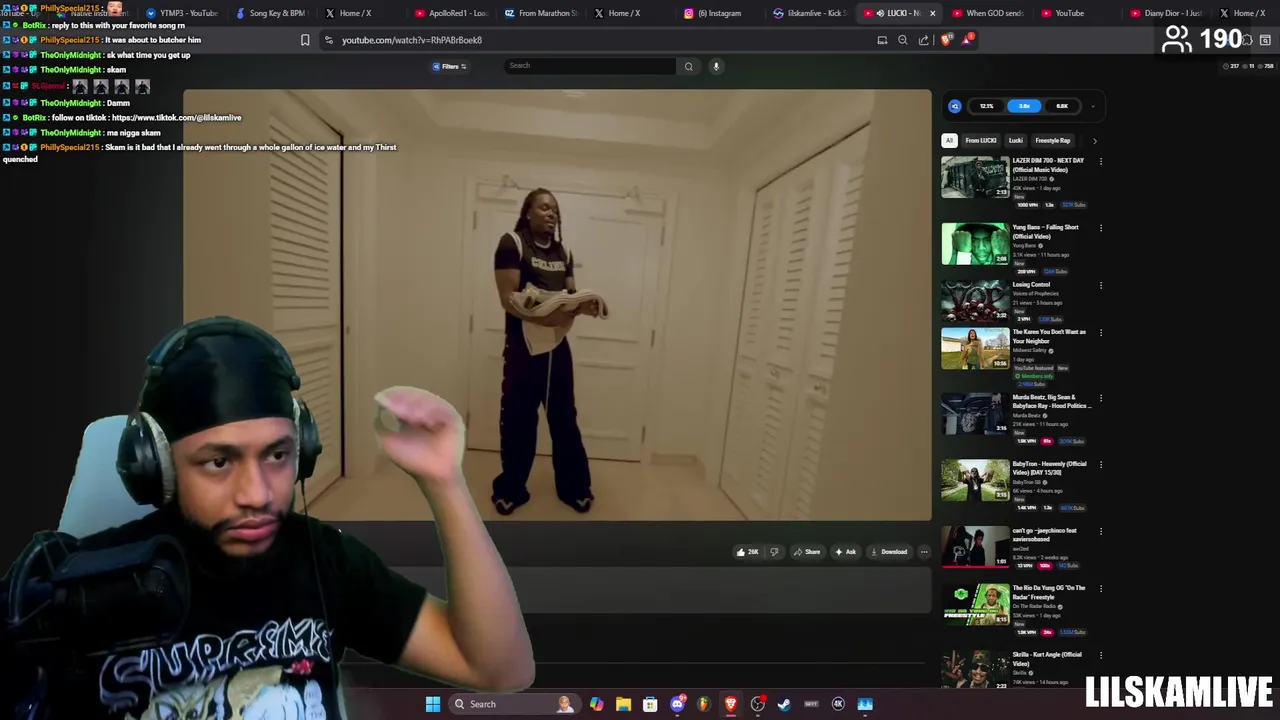The image size is (1280, 720).
Task: Switch to the From Marathon tab
Action: (x=541, y=13)
